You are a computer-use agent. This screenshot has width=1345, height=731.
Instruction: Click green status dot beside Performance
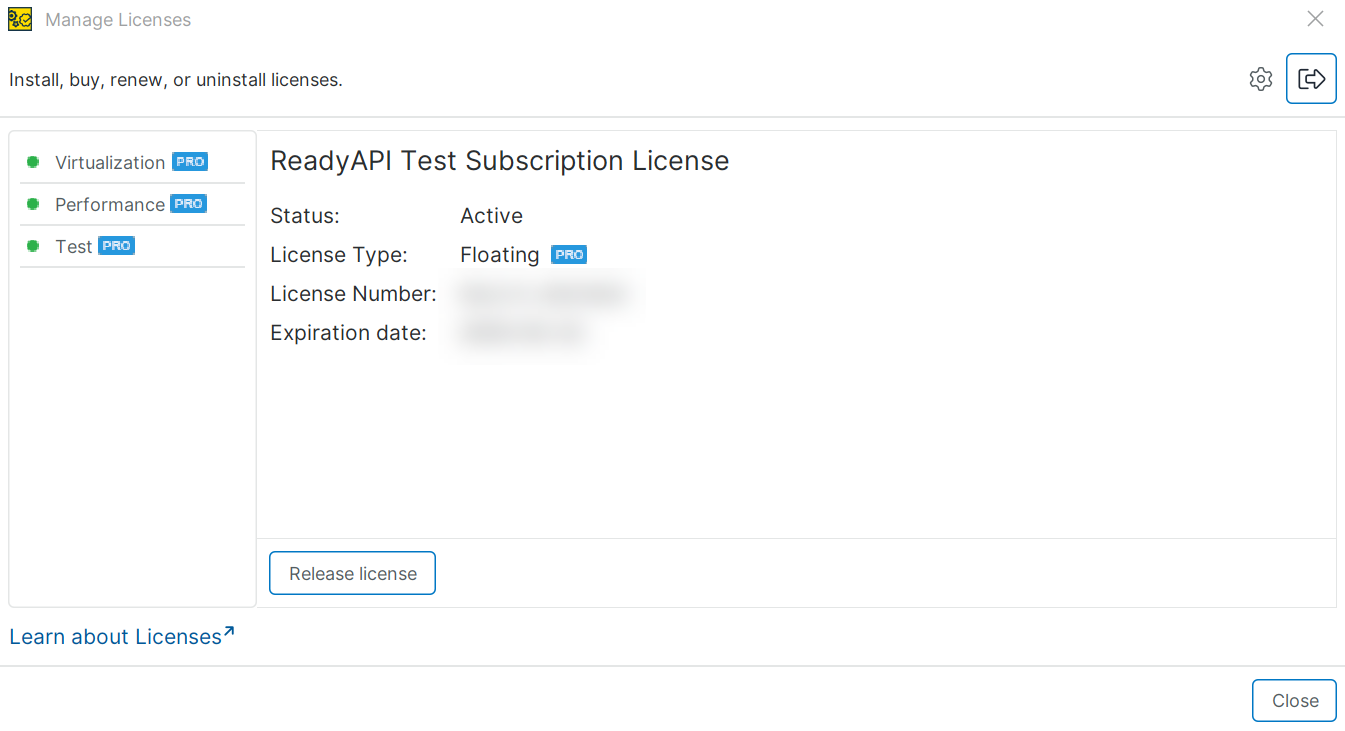(x=33, y=204)
